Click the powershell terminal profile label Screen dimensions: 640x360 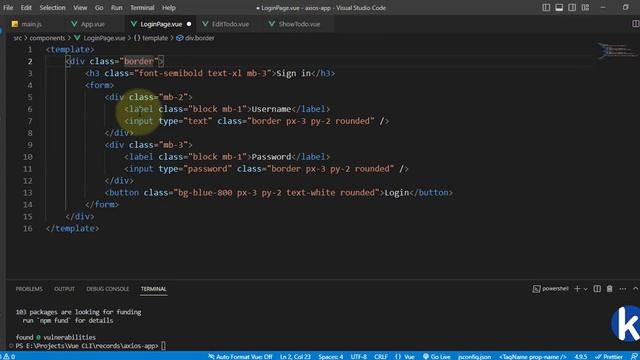pyautogui.click(x=551, y=289)
